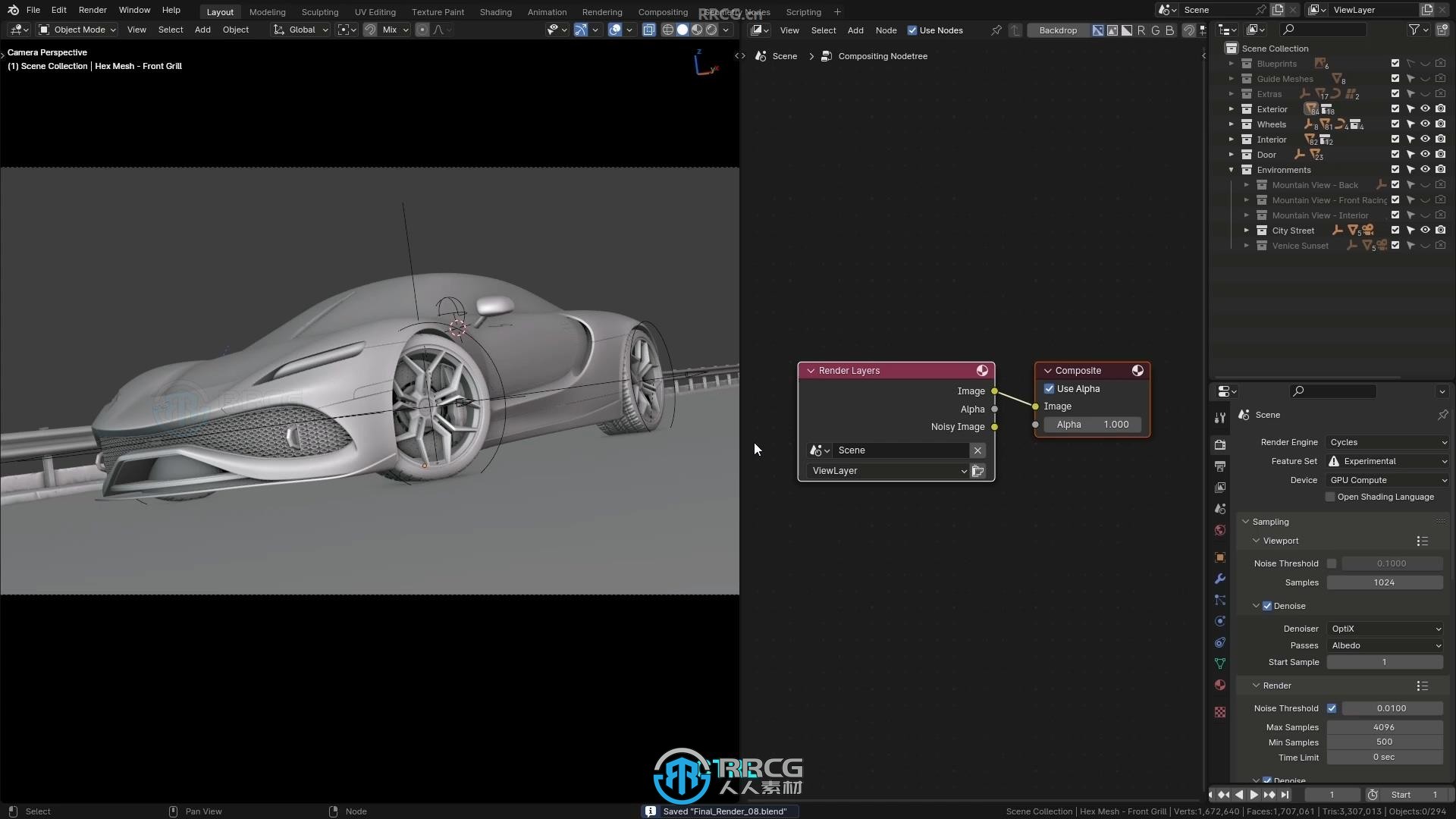1456x819 pixels.
Task: Render active view layer from node
Action: (x=978, y=471)
